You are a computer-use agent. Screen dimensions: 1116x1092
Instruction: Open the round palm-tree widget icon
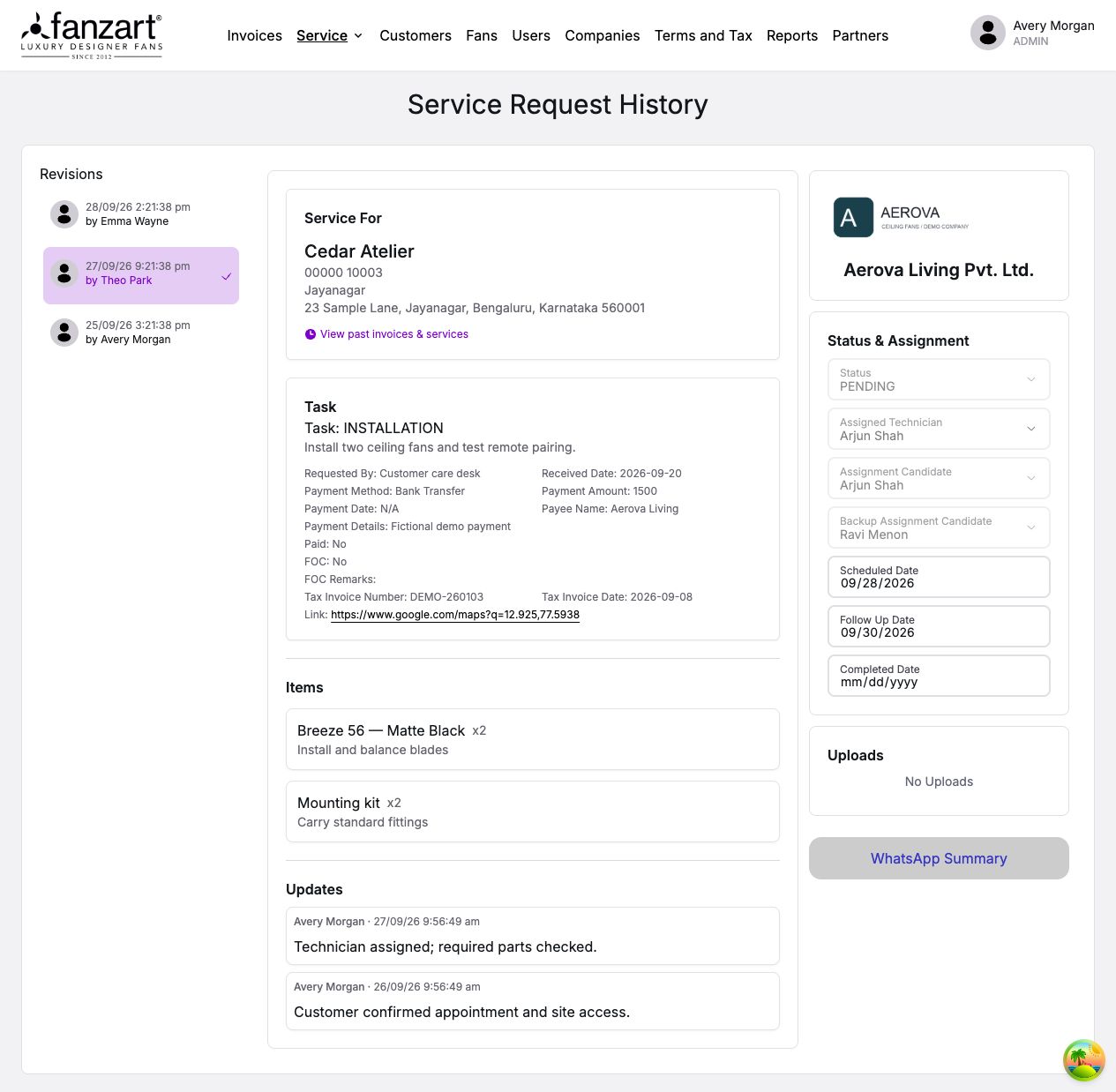[1084, 1060]
